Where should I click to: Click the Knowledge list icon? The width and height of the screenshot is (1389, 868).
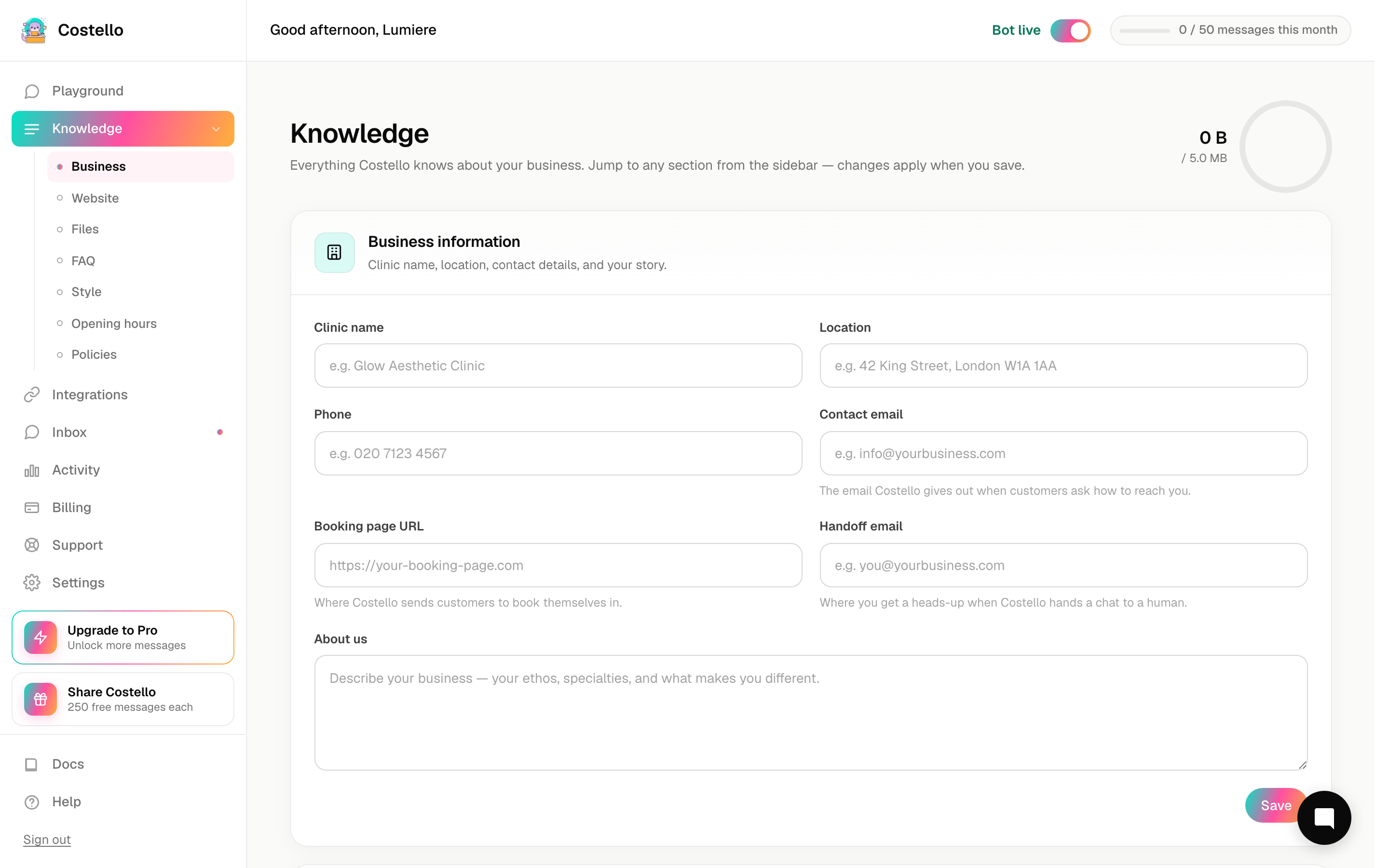[31, 129]
